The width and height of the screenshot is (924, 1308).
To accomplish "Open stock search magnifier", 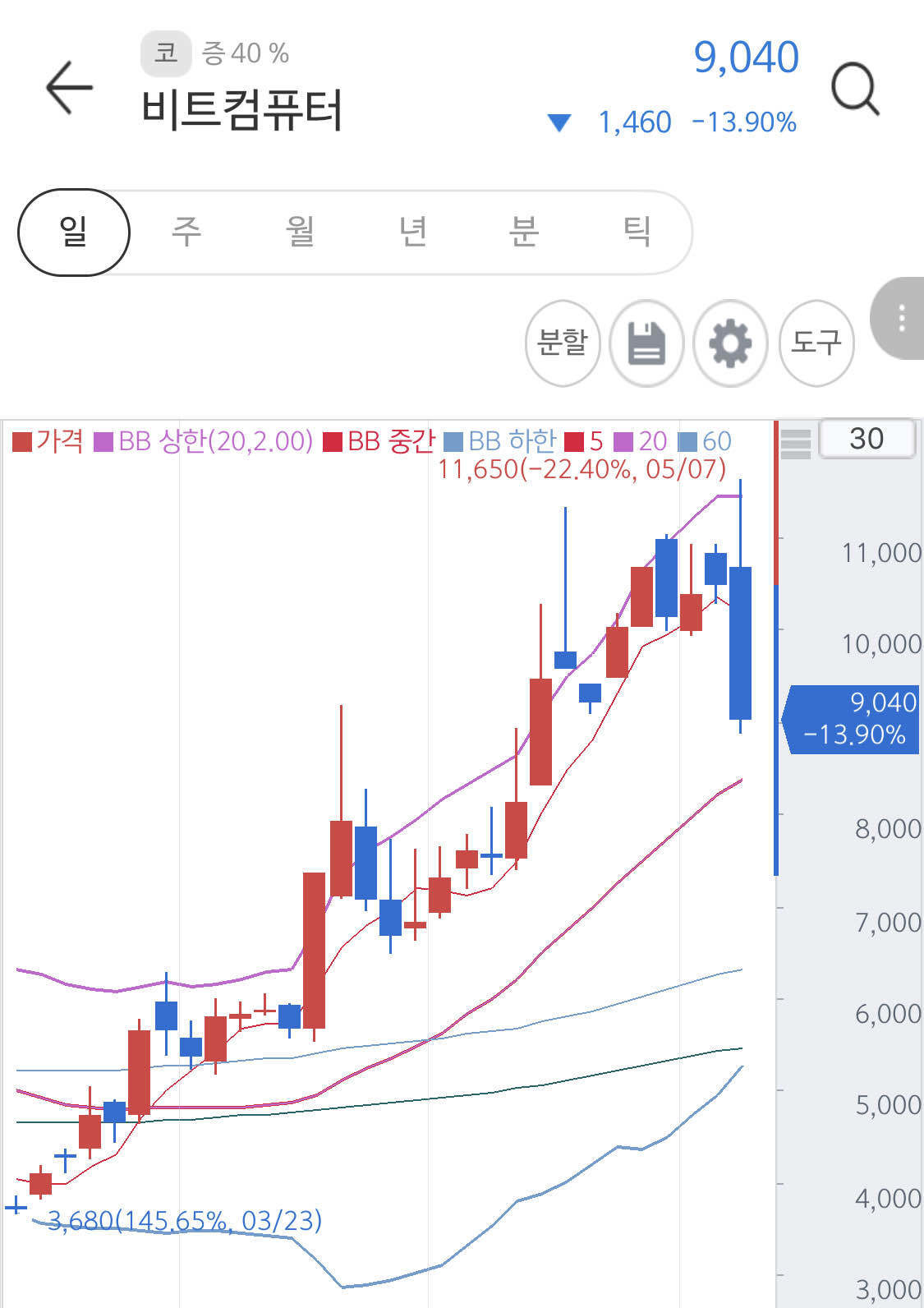I will pyautogui.click(x=855, y=89).
